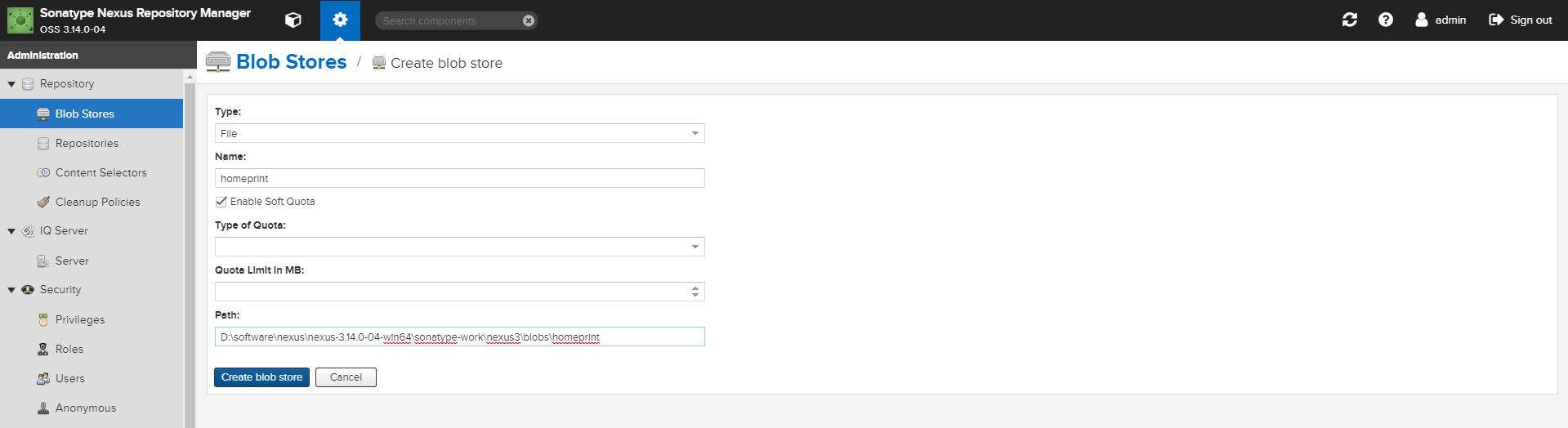Decrease Quota Limit with the down spinner
The width and height of the screenshot is (1568, 428).
point(695,295)
